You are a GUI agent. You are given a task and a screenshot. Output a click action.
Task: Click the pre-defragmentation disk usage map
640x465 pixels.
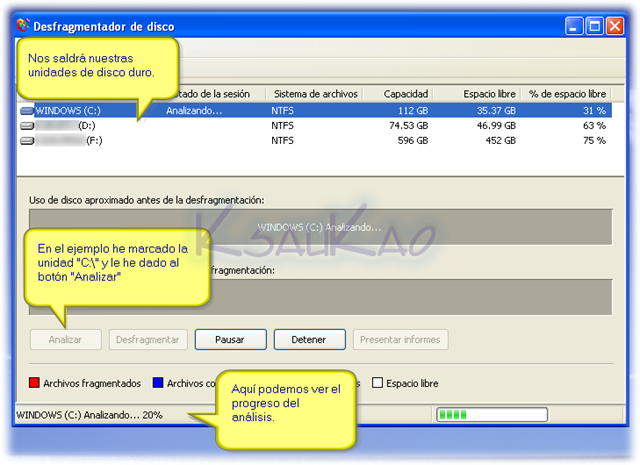coord(320,227)
